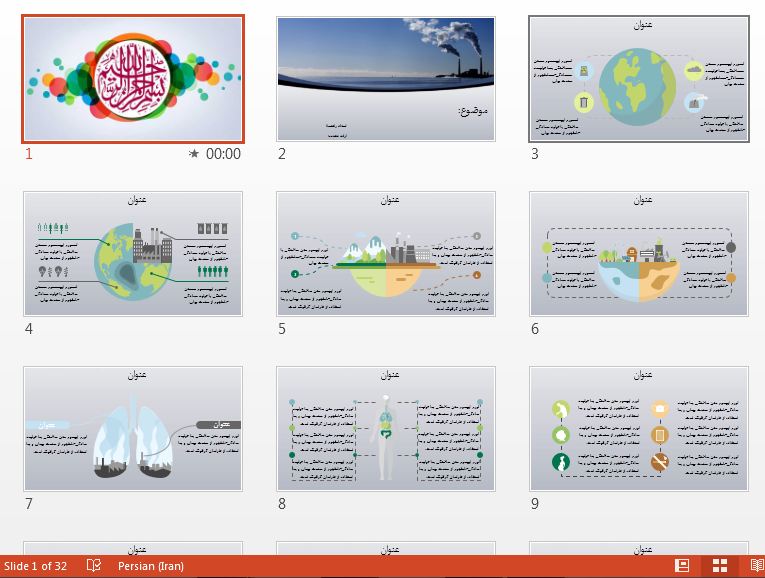
Task: Click the Persian (Iran) language indicator
Action: click(x=150, y=566)
